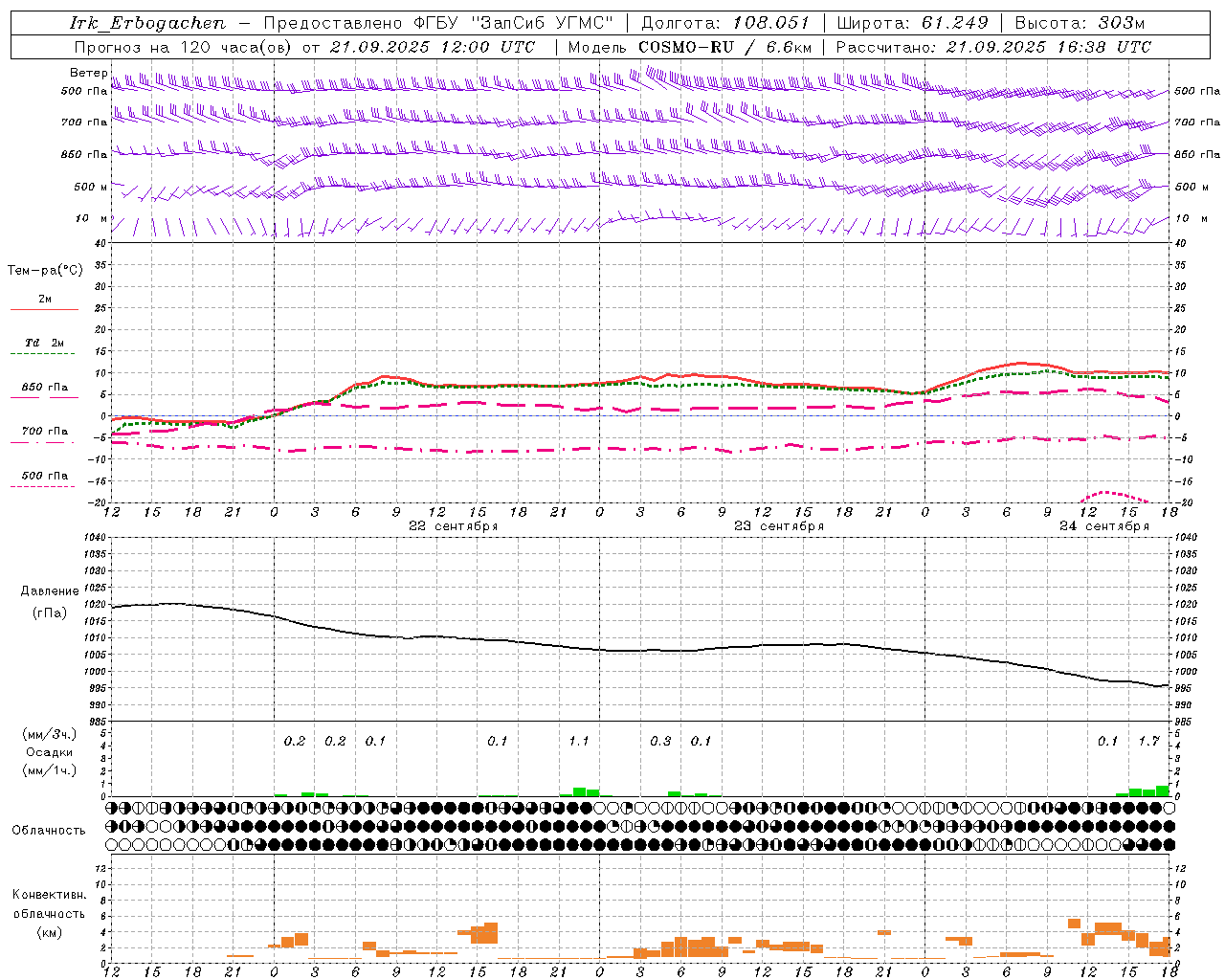This screenshot has height=980, width=1225.
Task: Click precipitation value '1.1'
Action: tap(579, 742)
